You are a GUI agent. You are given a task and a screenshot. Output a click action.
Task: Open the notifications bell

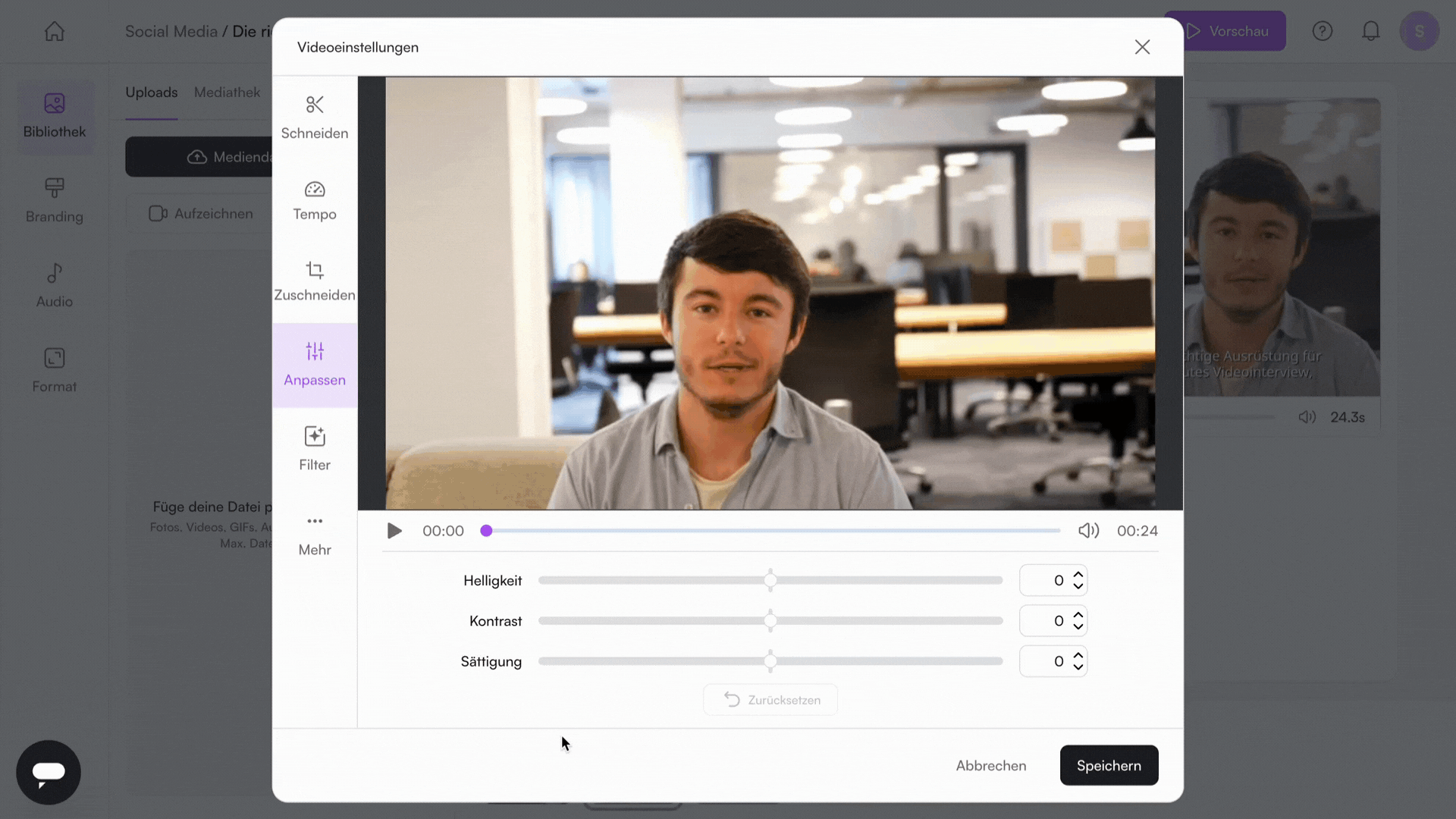(x=1371, y=31)
